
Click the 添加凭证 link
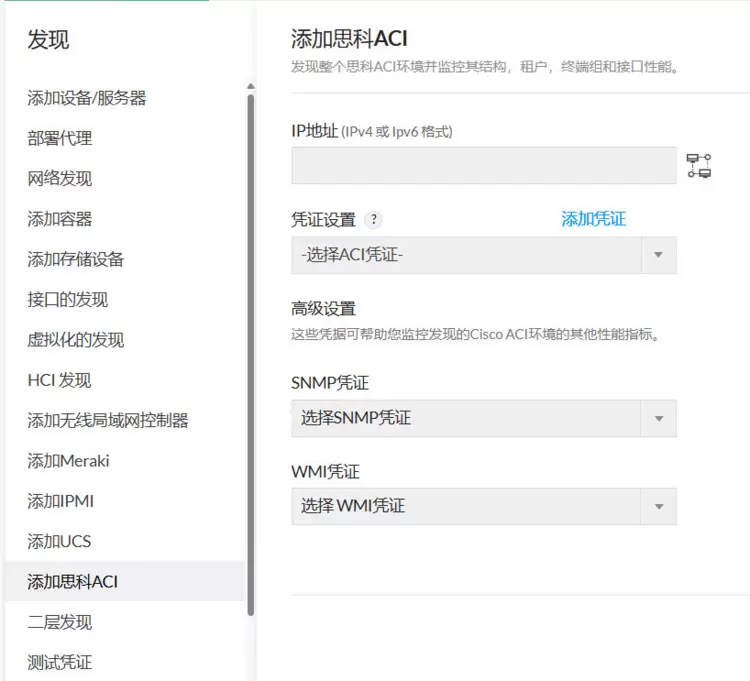(x=593, y=219)
